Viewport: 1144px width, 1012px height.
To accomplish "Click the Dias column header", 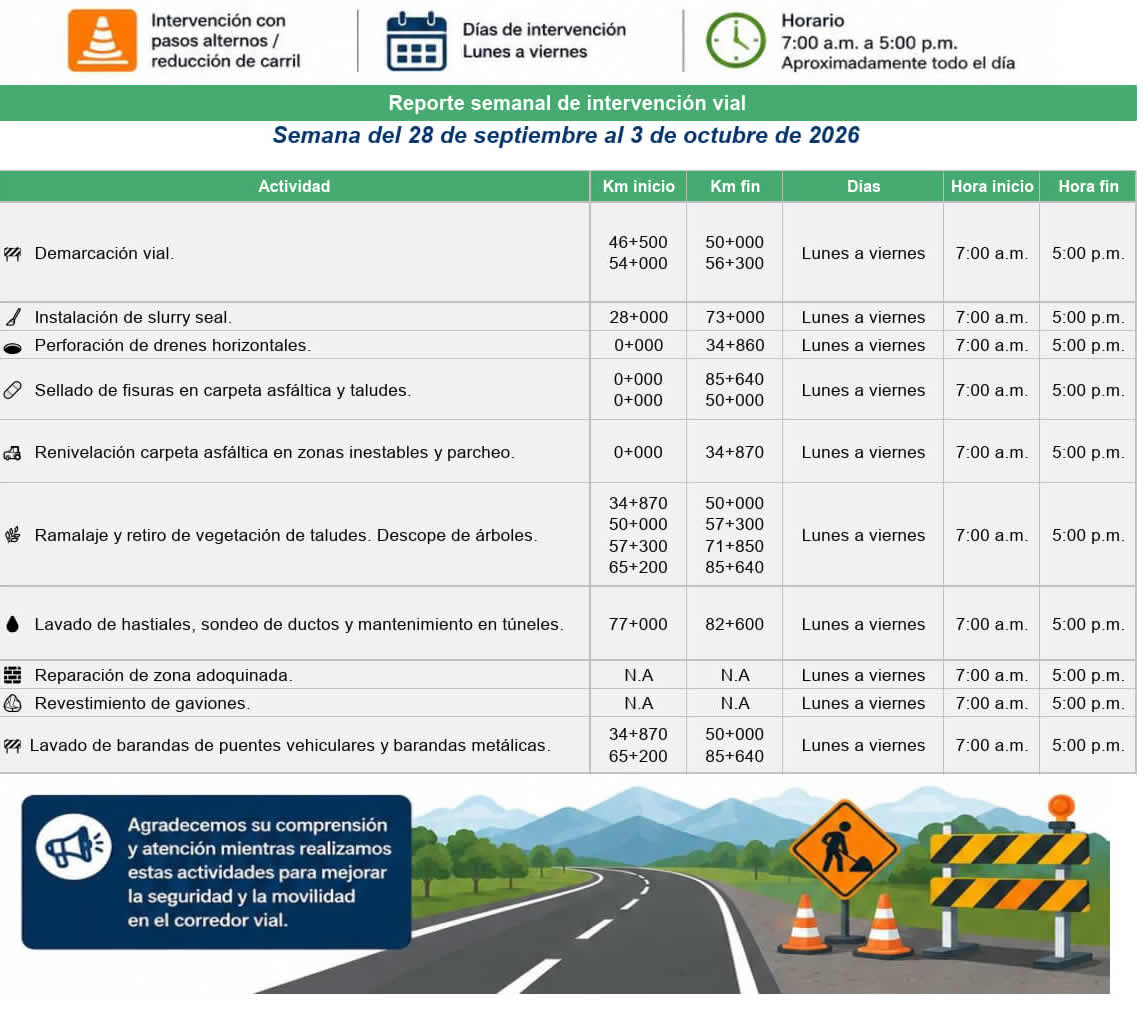I will coord(863,186).
